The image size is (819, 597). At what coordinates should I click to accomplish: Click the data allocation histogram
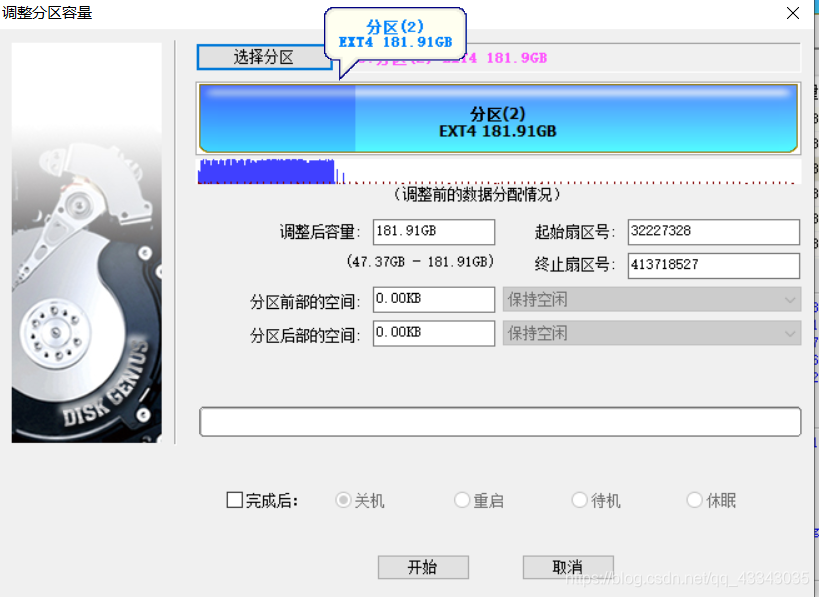pyautogui.click(x=498, y=171)
